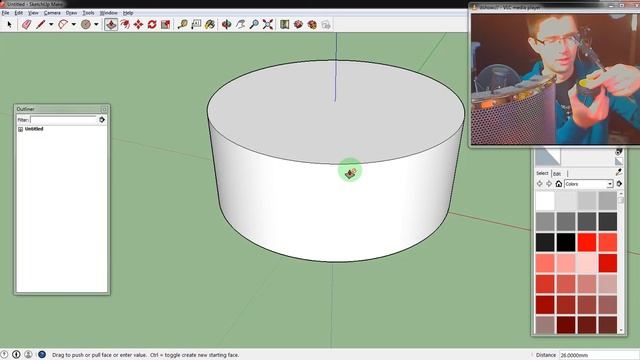This screenshot has height=360, width=640.
Task: Open the Window menu
Action: tap(109, 13)
